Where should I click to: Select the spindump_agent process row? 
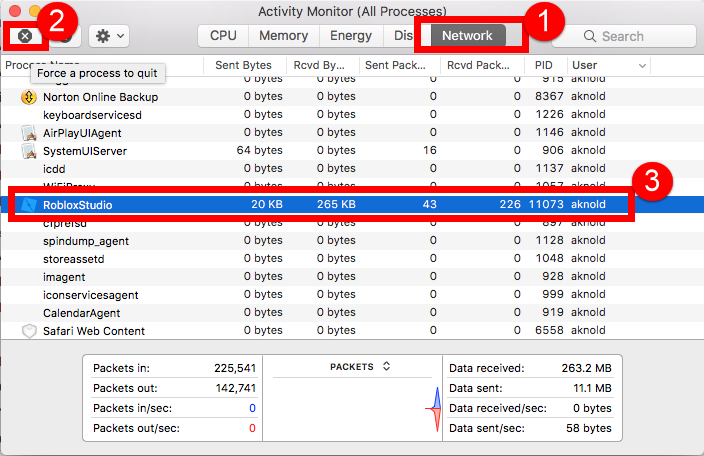pos(85,241)
